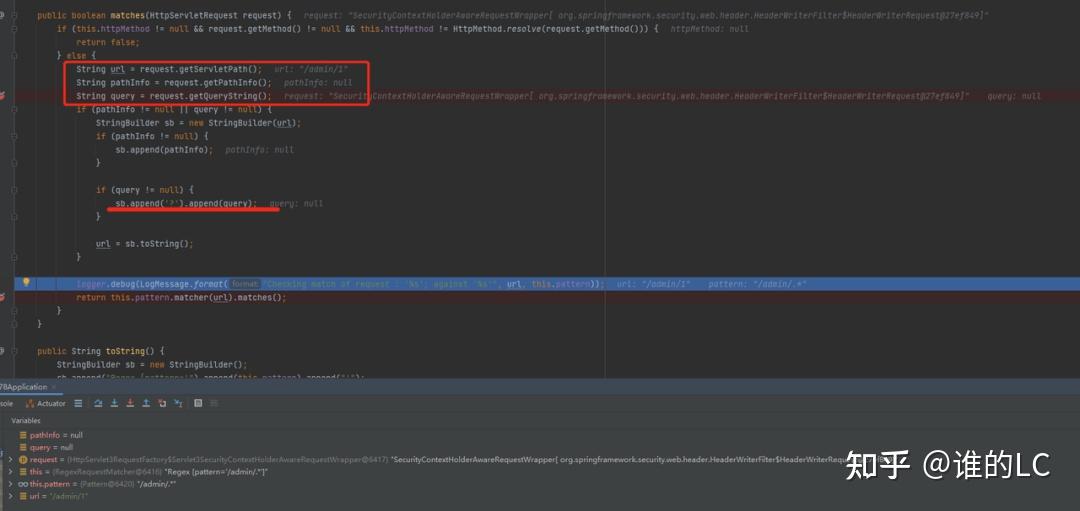
Task: Click the Run to Cursor icon
Action: click(x=178, y=404)
